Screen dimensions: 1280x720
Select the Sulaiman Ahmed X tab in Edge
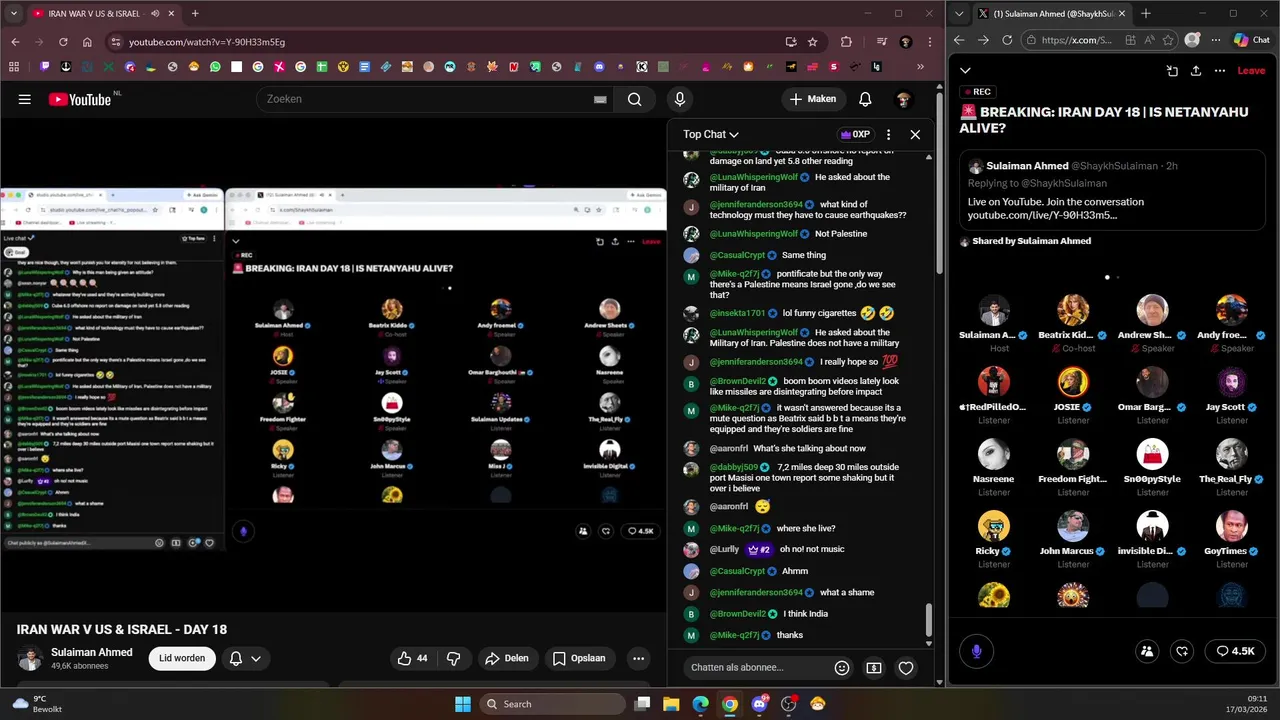(x=1052, y=14)
